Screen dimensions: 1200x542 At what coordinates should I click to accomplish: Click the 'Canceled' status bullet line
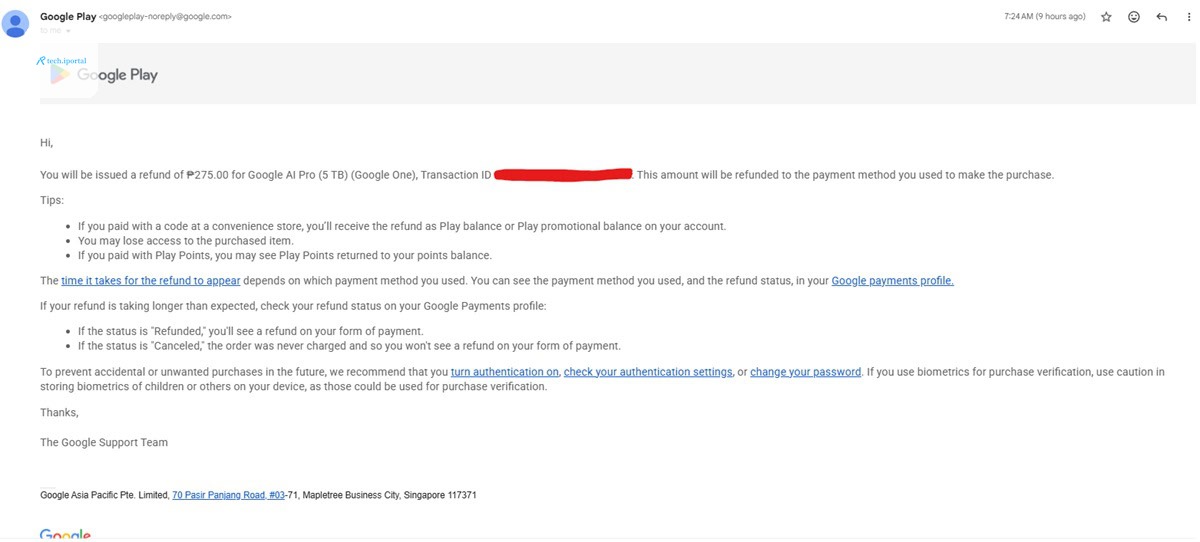(x=349, y=346)
